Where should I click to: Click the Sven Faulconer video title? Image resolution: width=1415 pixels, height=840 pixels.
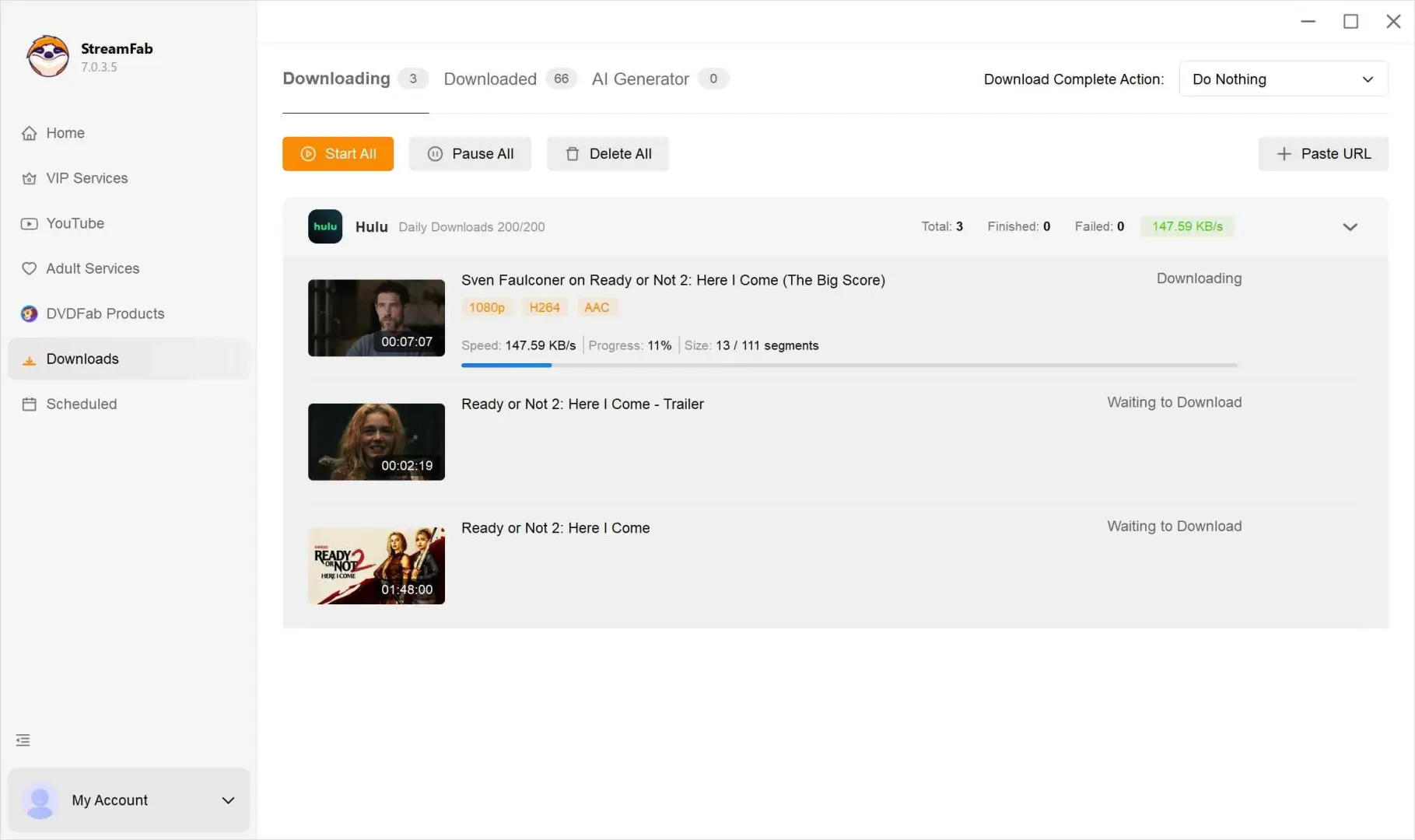point(673,280)
